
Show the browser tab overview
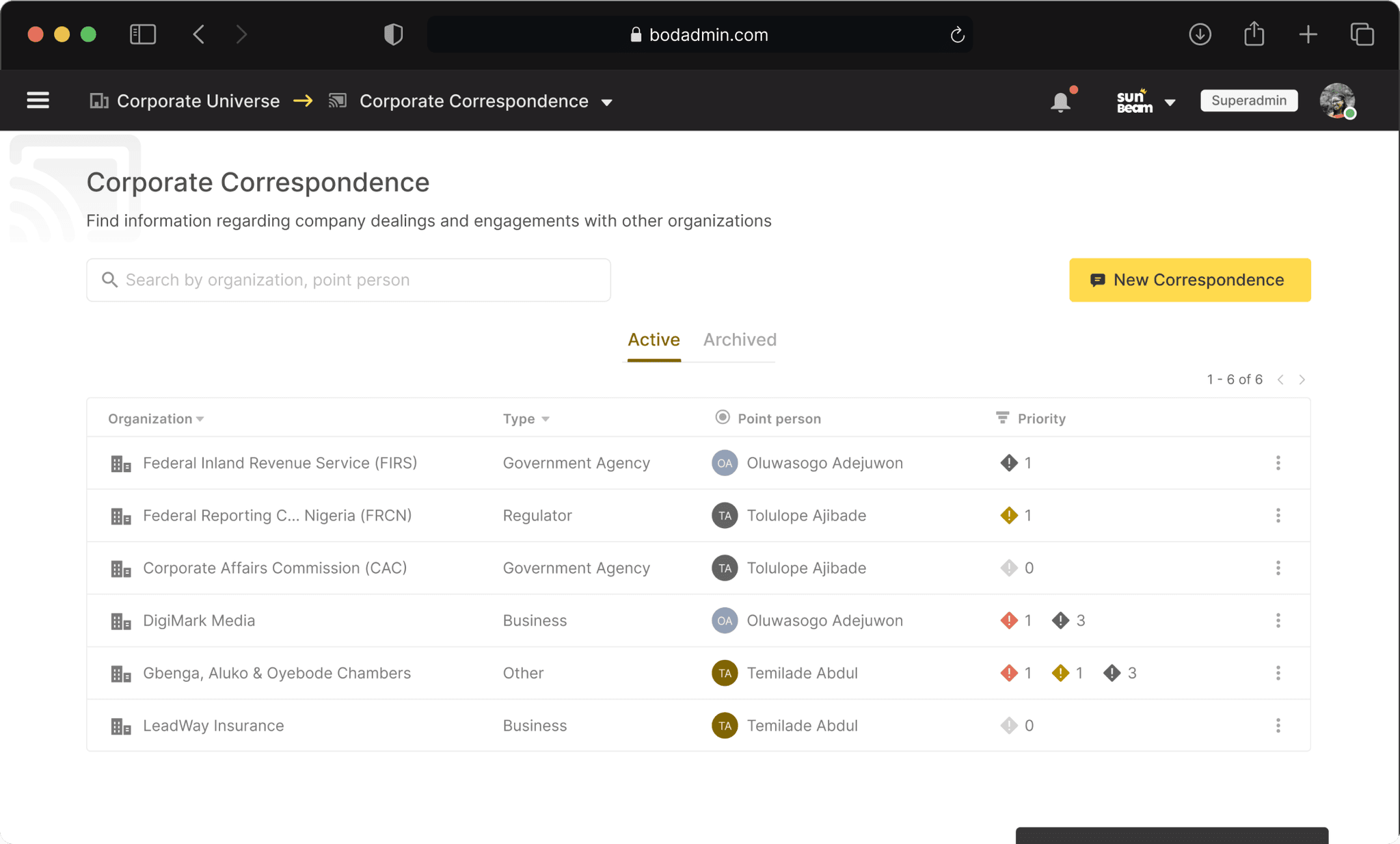[1362, 34]
